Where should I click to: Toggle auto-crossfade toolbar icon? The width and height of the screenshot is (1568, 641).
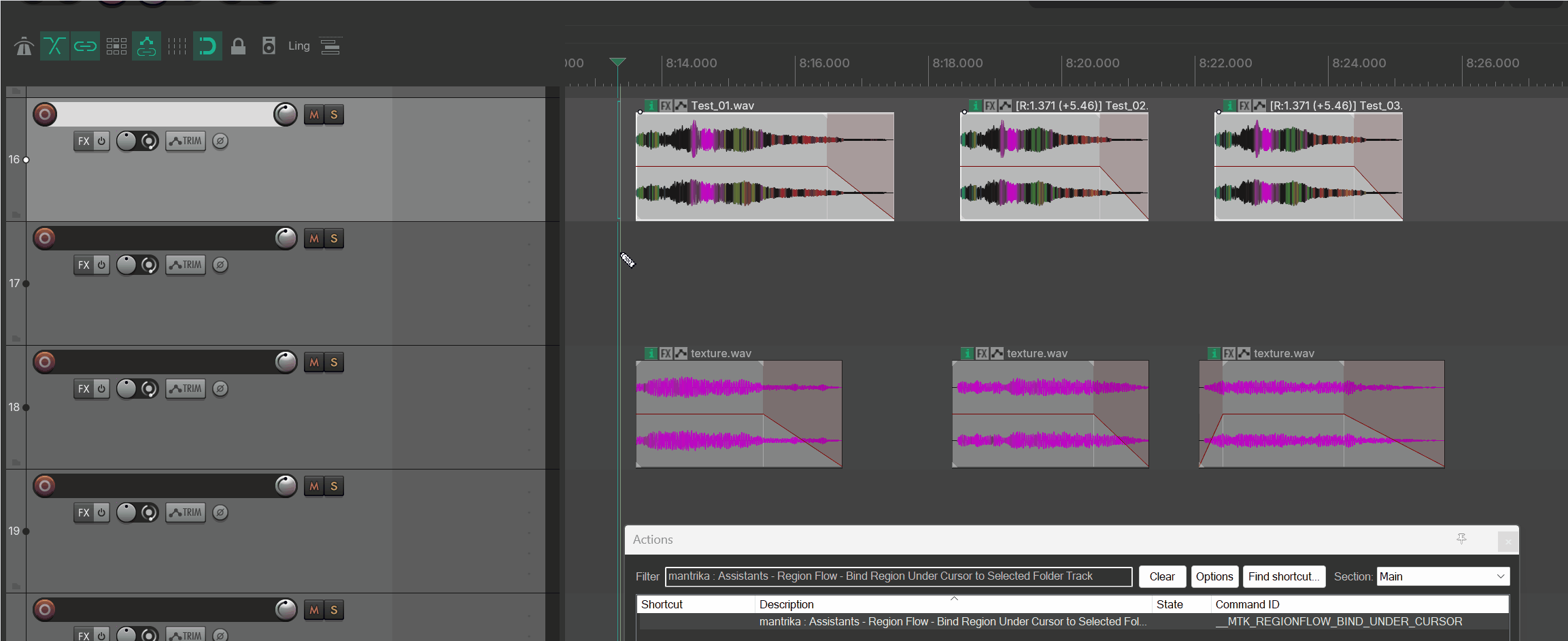coord(54,46)
